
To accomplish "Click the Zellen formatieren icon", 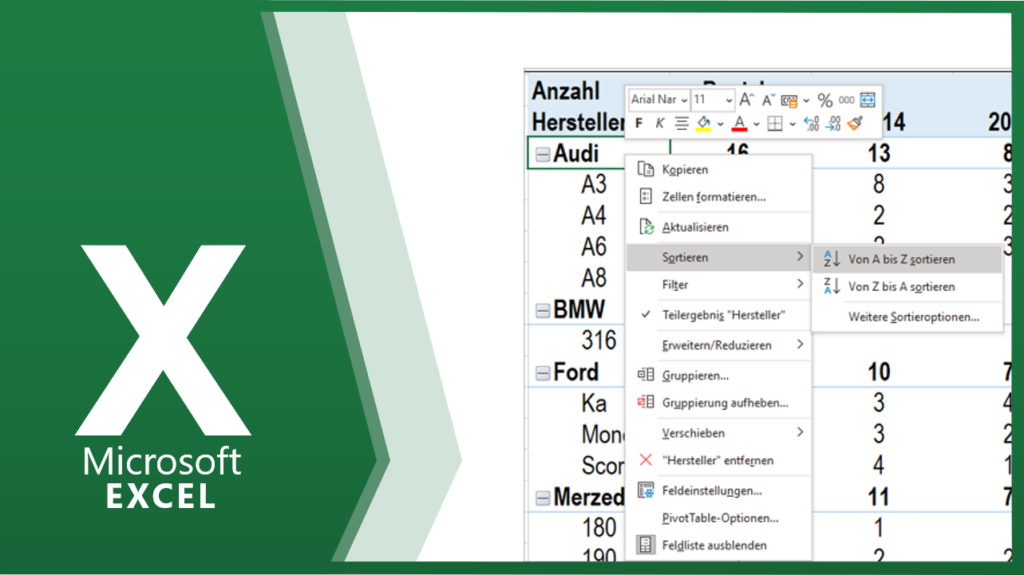I will 645,197.
